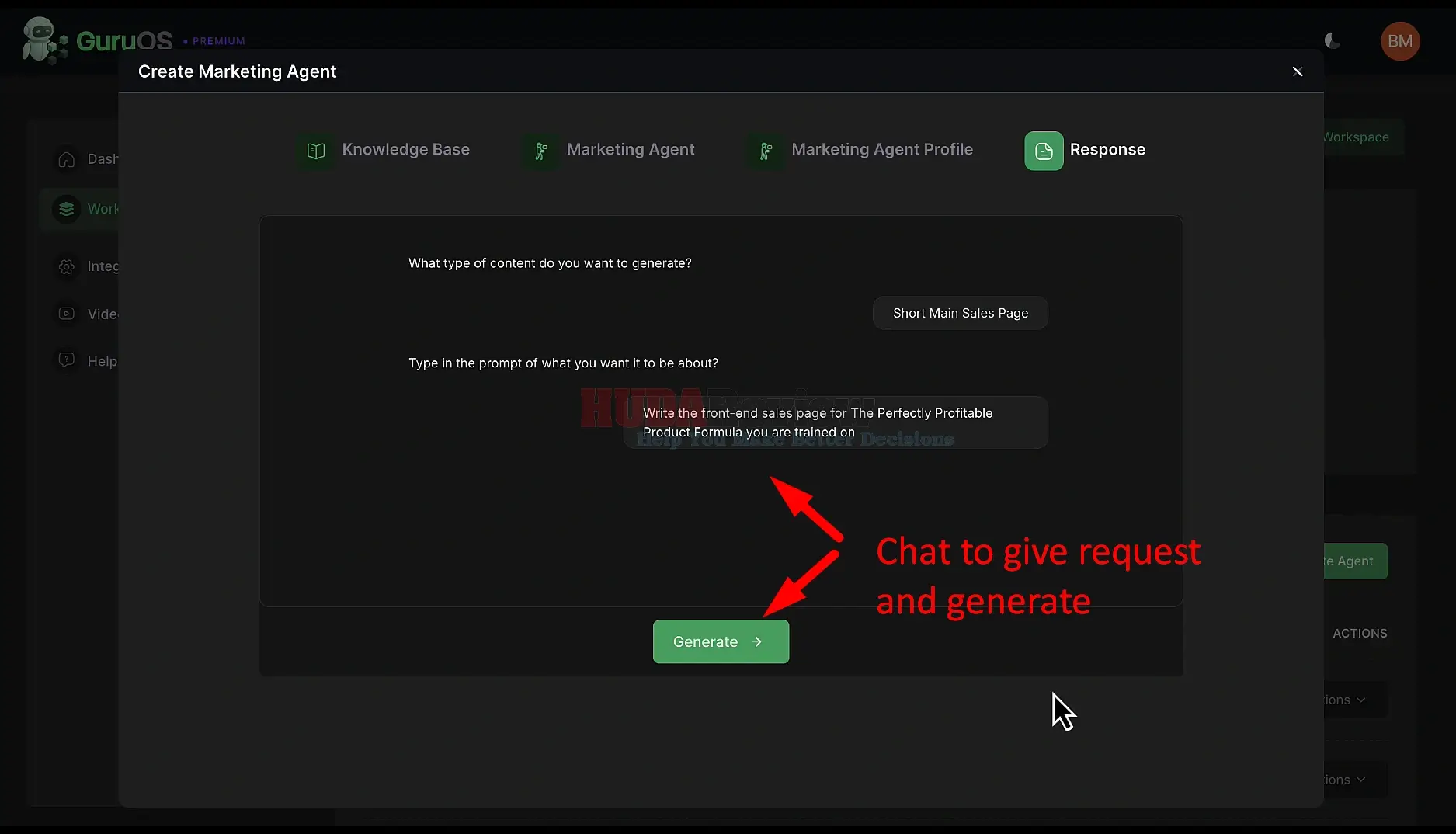Open the Help chat icon in sidebar
Viewport: 1456px width, 834px height.
(67, 360)
